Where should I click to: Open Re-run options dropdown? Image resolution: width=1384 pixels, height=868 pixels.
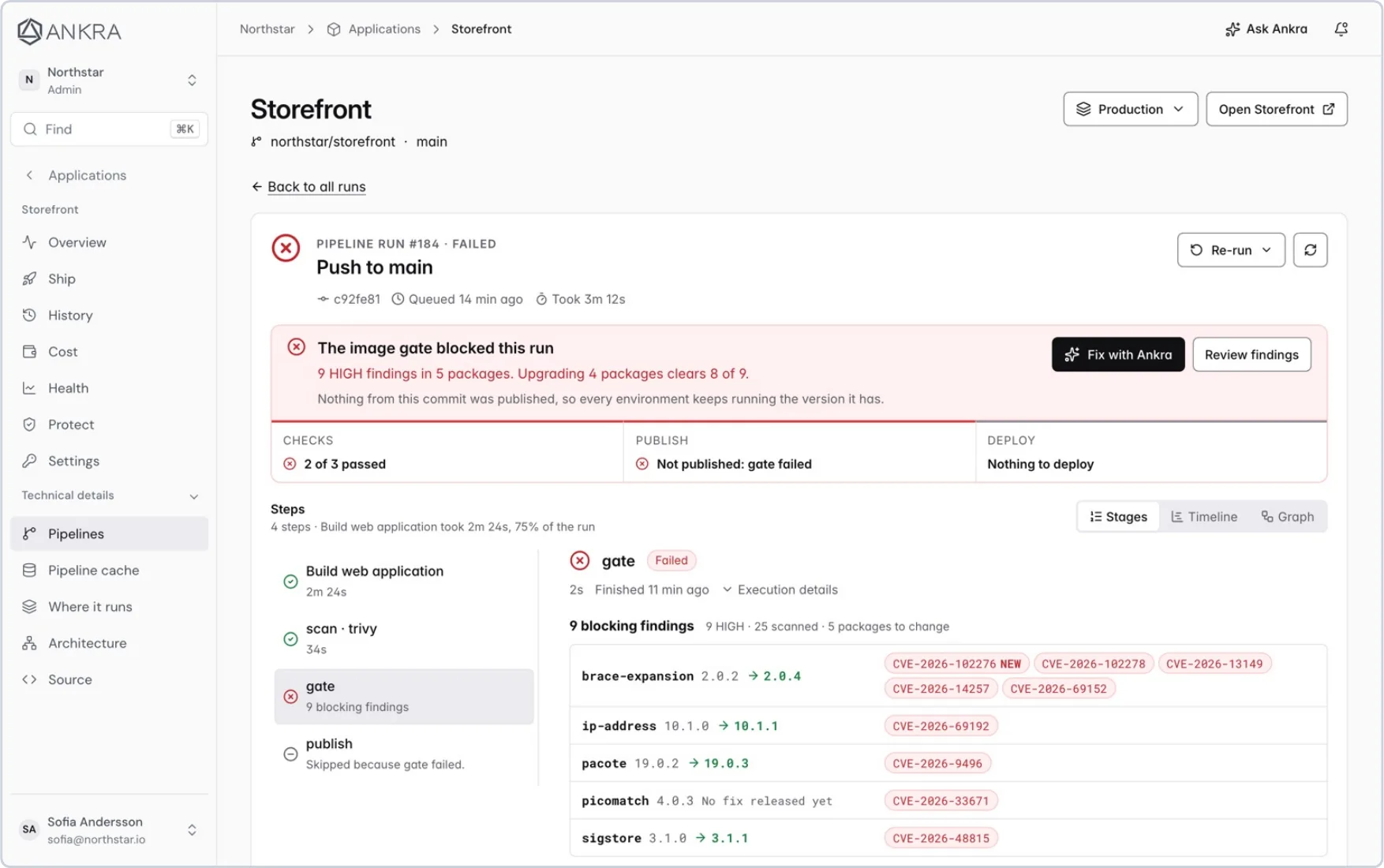pyautogui.click(x=1231, y=250)
